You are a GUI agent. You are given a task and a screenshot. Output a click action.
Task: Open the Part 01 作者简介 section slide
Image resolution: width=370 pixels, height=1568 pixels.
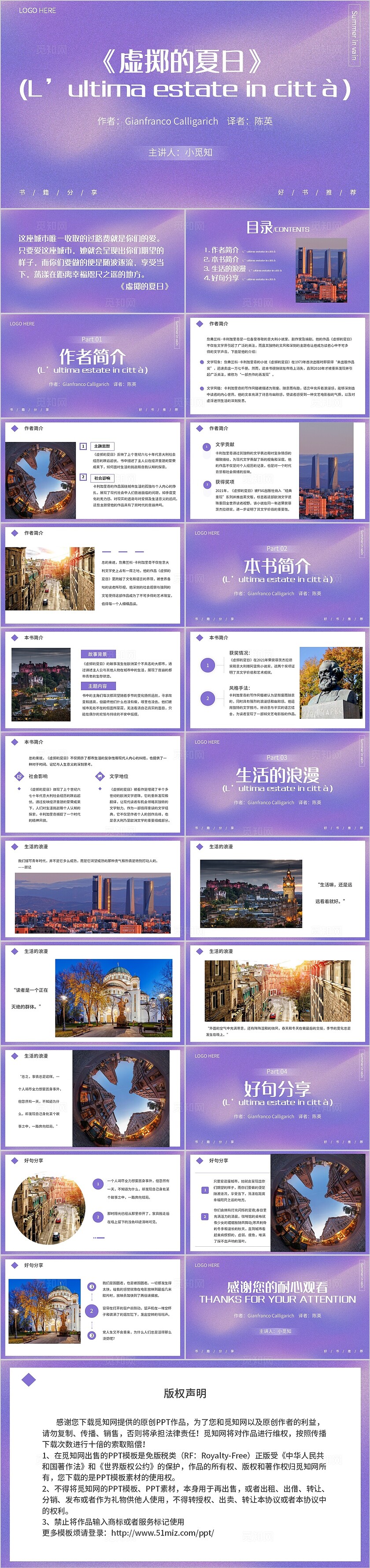tap(92, 365)
